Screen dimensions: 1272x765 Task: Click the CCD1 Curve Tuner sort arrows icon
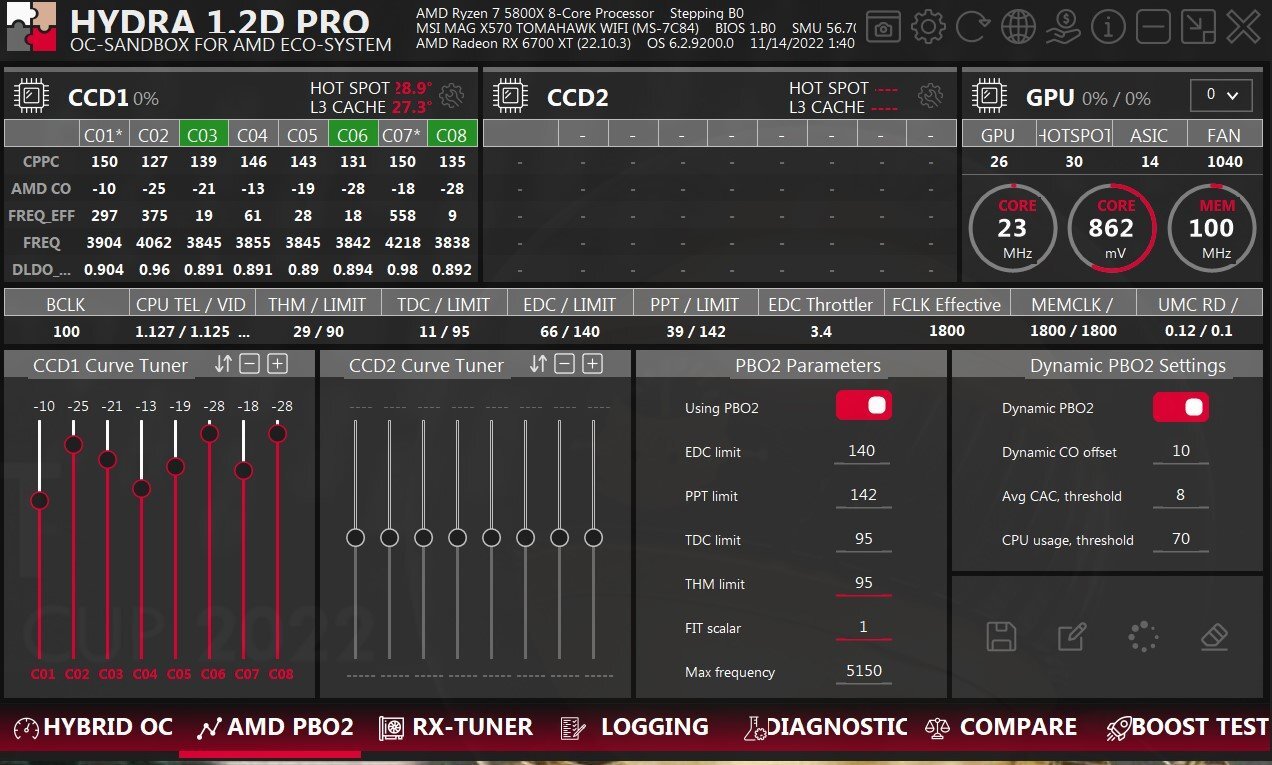(223, 364)
